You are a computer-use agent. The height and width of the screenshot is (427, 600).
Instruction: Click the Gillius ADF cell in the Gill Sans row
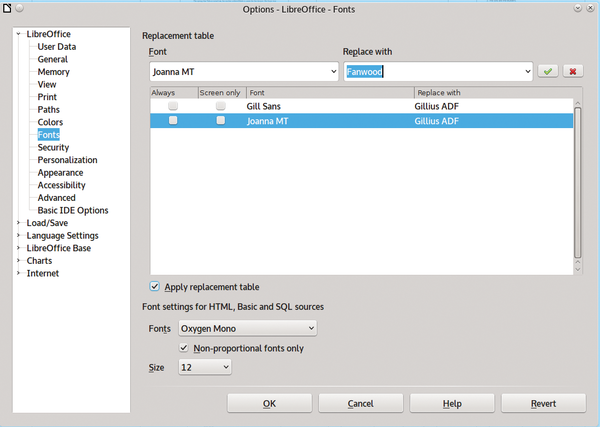pyautogui.click(x=436, y=106)
